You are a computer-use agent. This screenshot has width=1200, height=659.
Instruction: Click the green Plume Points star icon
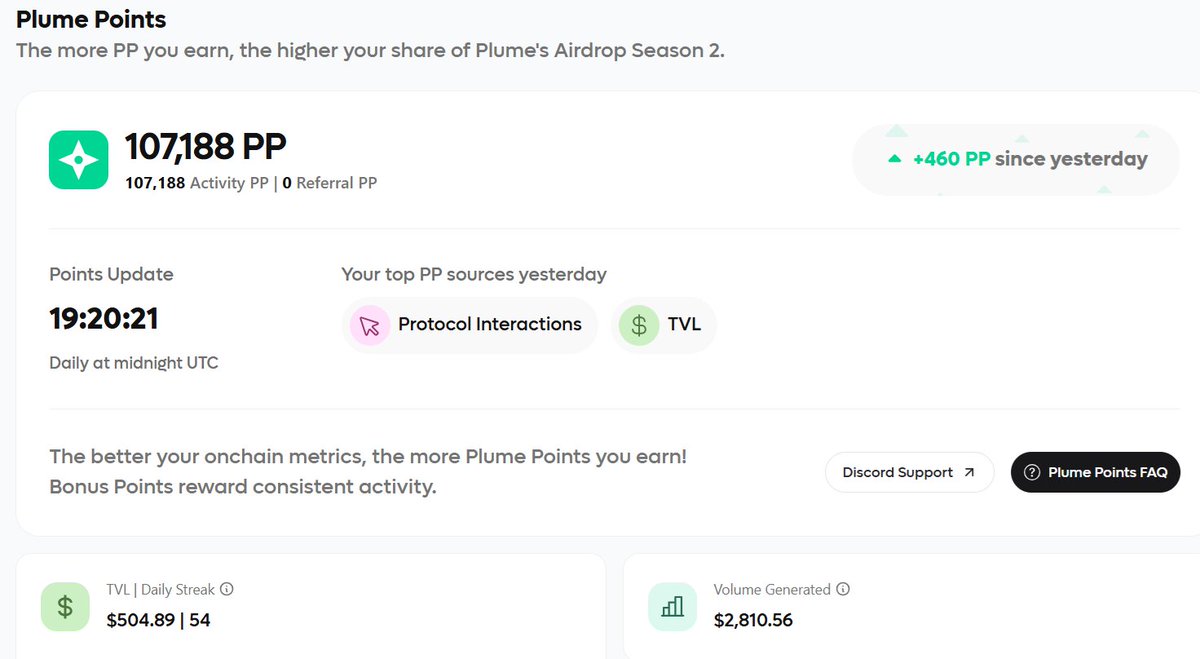click(x=79, y=160)
